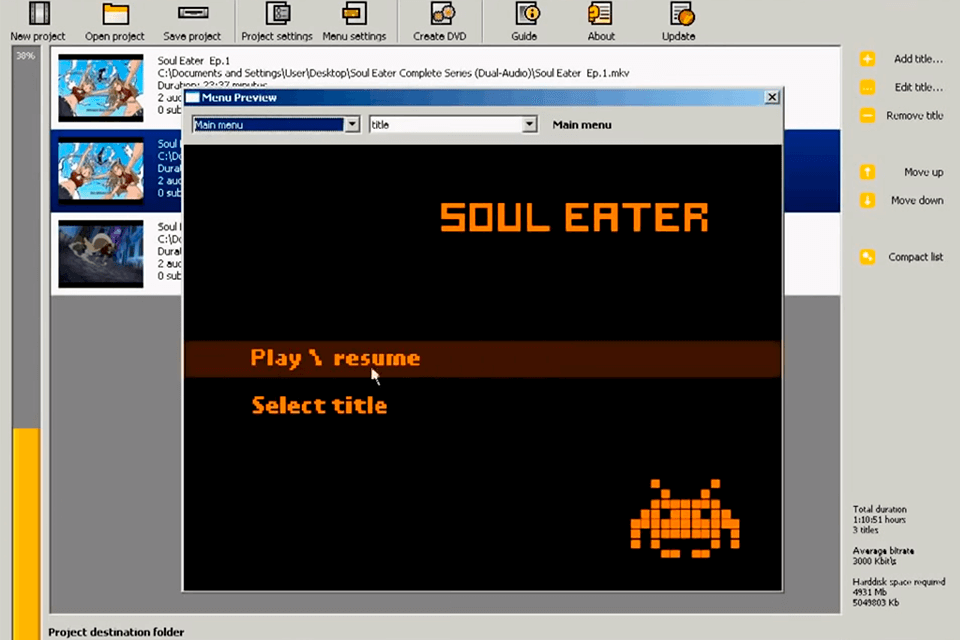This screenshot has height=640, width=960.
Task: Expand the title dropdown in Menu Preview
Action: [530, 125]
